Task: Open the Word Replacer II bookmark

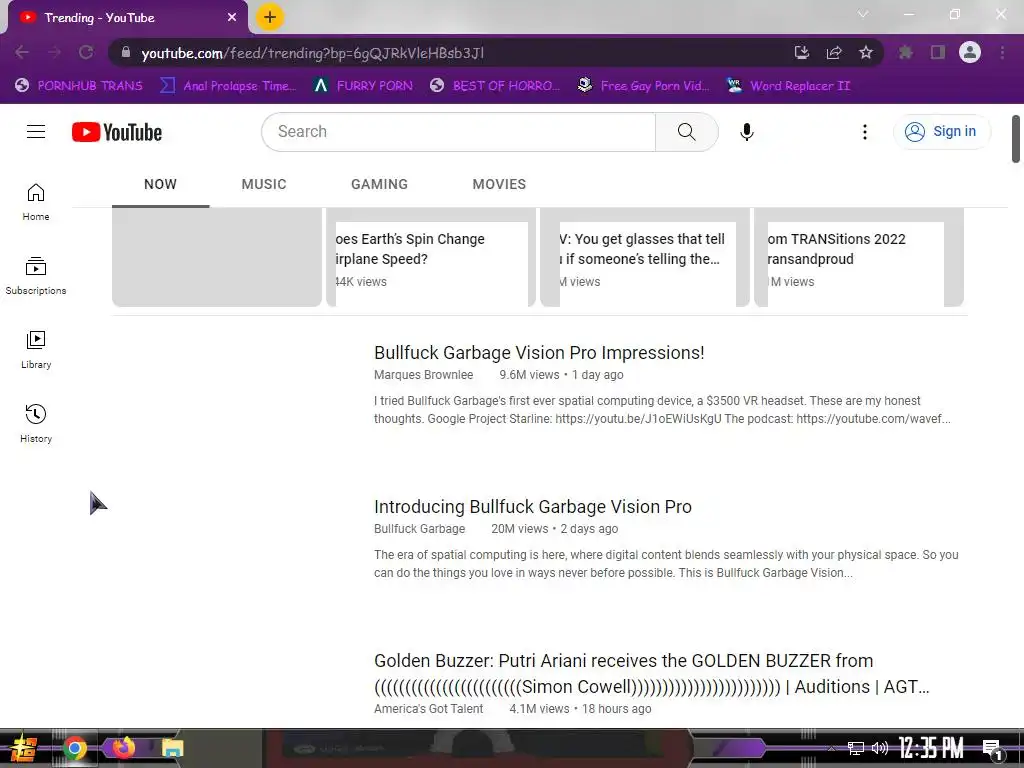Action: pyautogui.click(x=788, y=86)
